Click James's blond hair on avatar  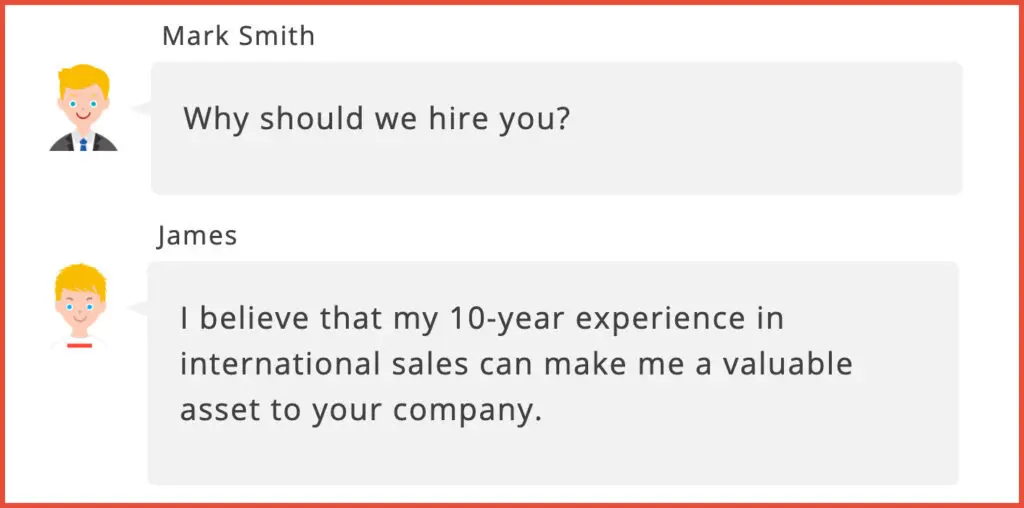coord(80,280)
